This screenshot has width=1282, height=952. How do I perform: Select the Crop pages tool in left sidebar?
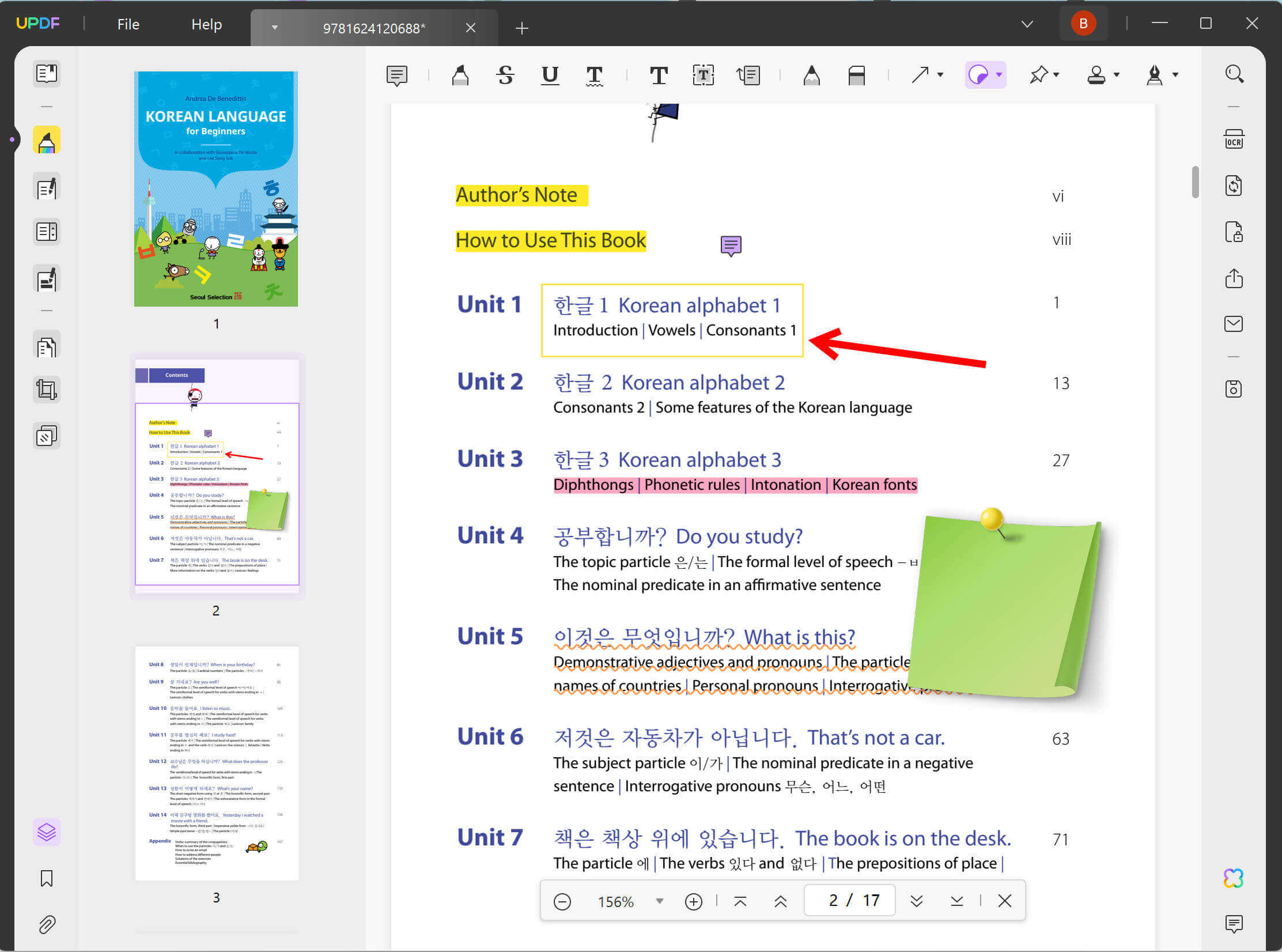[47, 389]
